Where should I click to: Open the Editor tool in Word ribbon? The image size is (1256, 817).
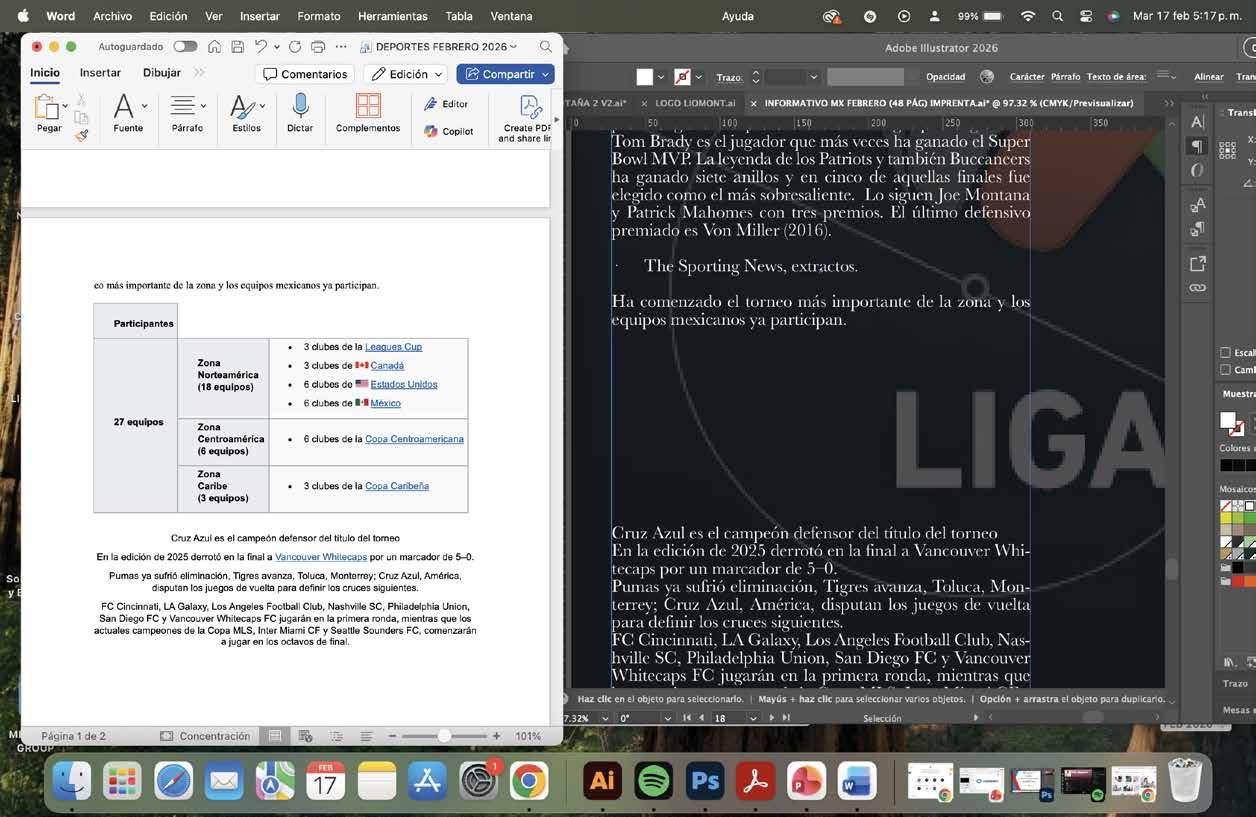[x=446, y=104]
